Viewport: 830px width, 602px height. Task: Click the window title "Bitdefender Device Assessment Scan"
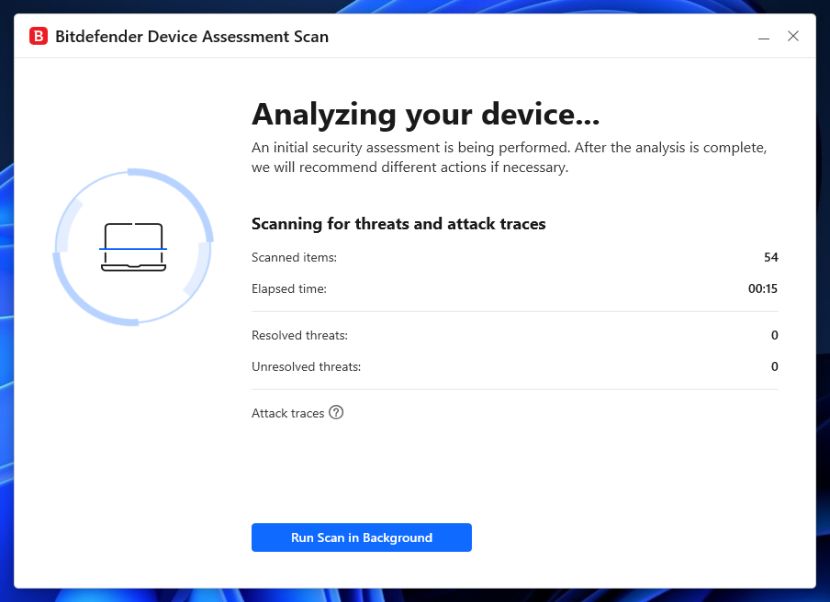pyautogui.click(x=192, y=37)
